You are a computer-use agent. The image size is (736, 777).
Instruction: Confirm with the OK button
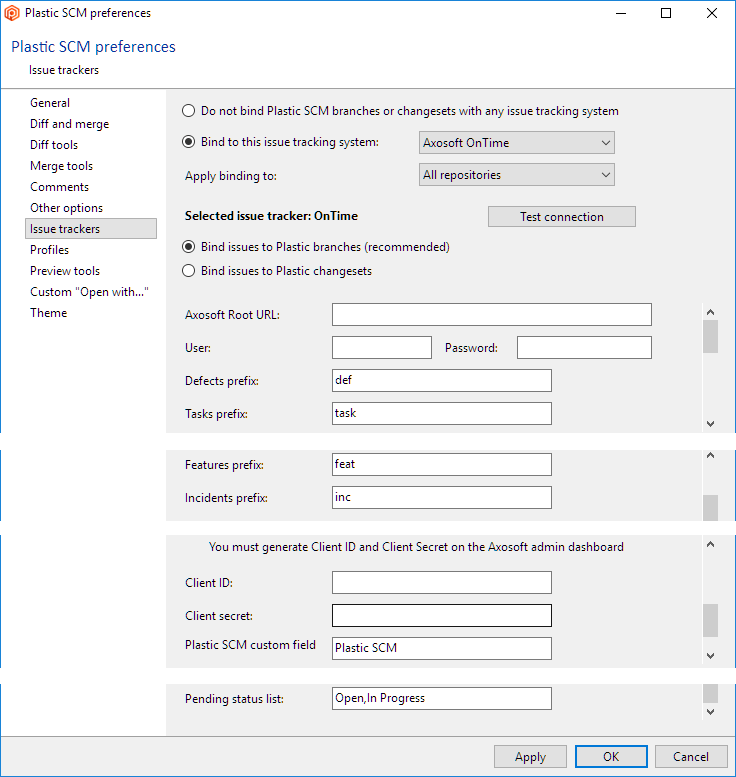[611, 757]
